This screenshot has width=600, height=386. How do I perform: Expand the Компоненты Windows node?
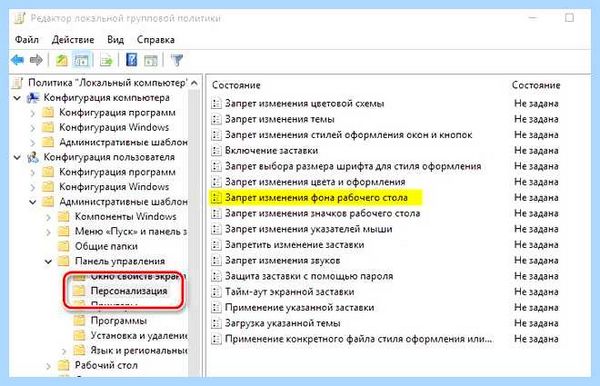pos(49,217)
